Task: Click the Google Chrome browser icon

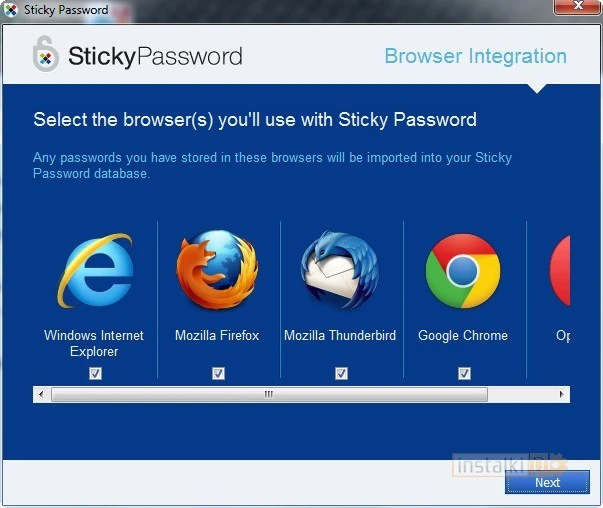Action: (463, 271)
